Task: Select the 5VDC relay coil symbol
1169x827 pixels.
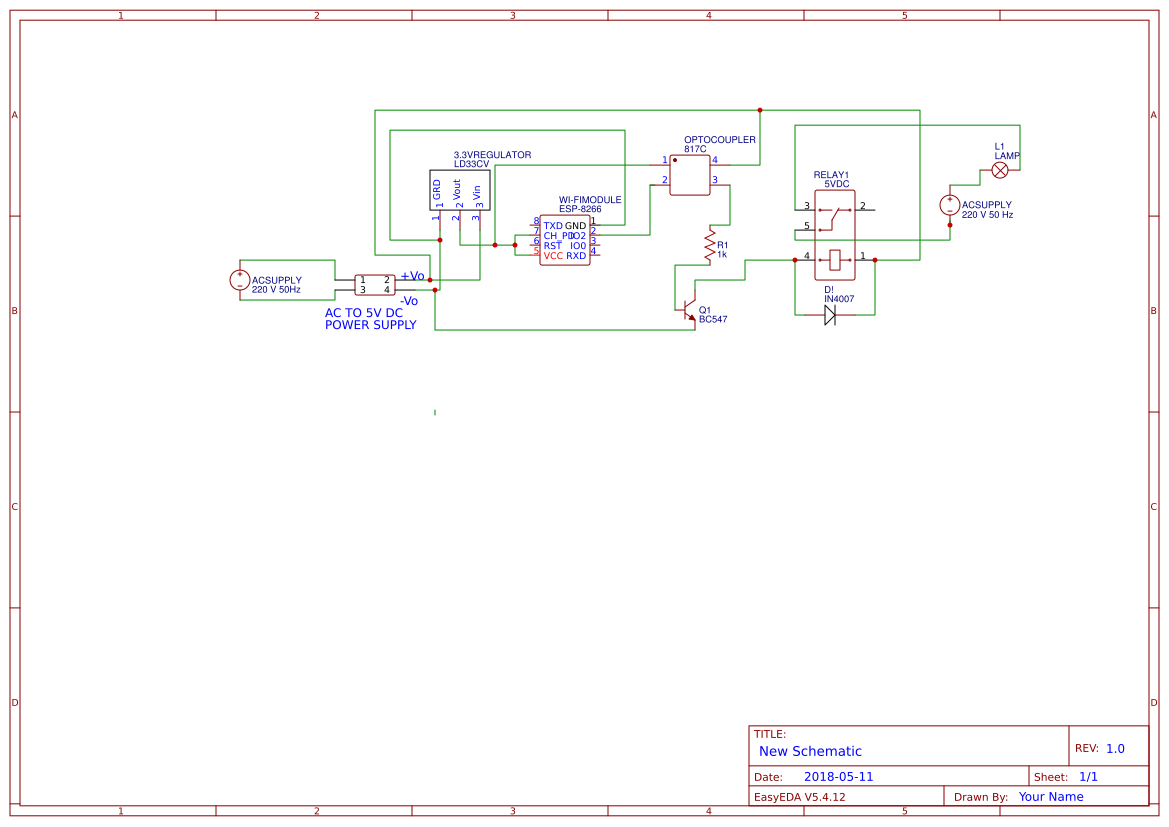Action: coord(834,258)
